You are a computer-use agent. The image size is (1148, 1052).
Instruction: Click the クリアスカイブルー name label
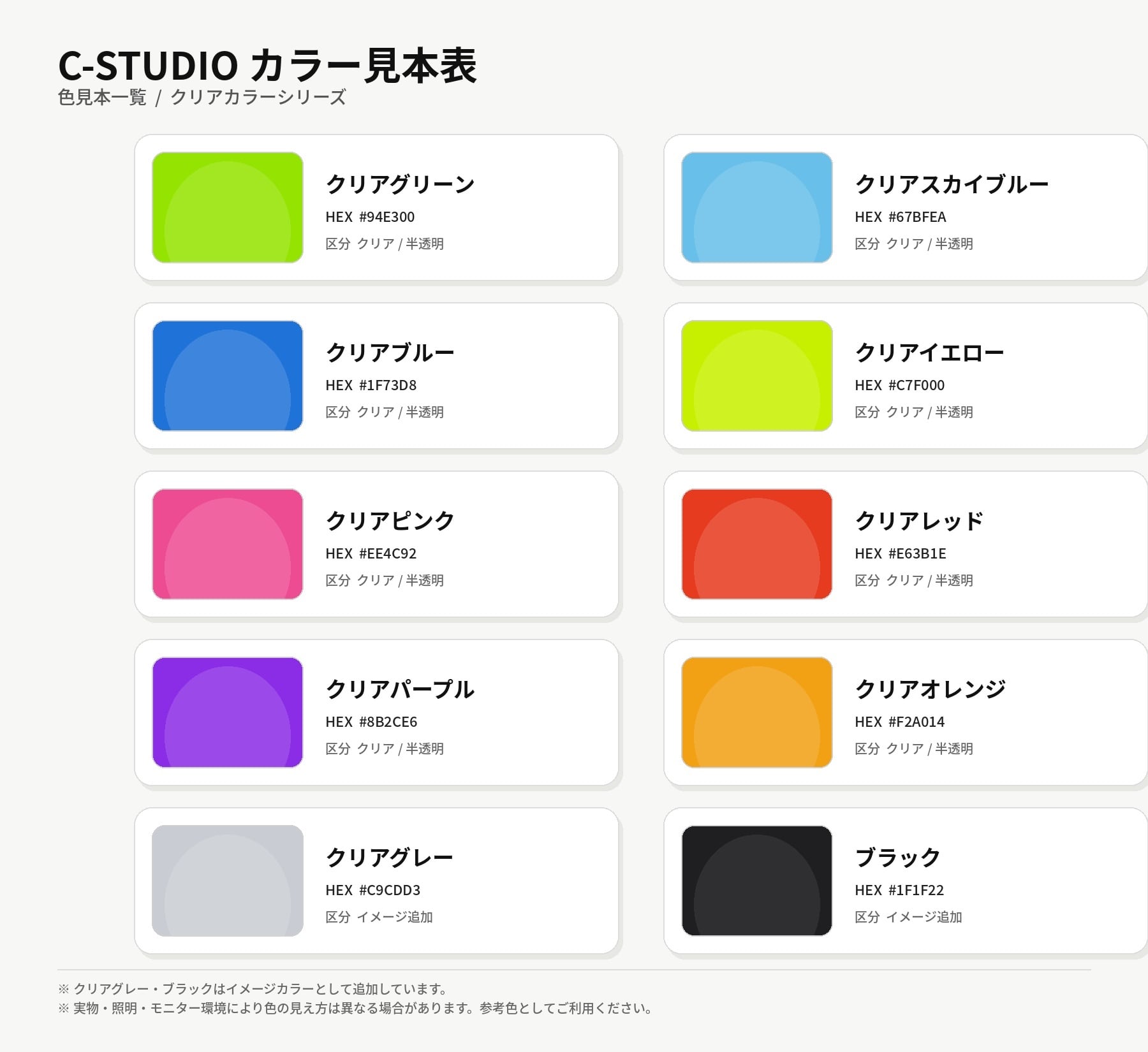(x=952, y=184)
